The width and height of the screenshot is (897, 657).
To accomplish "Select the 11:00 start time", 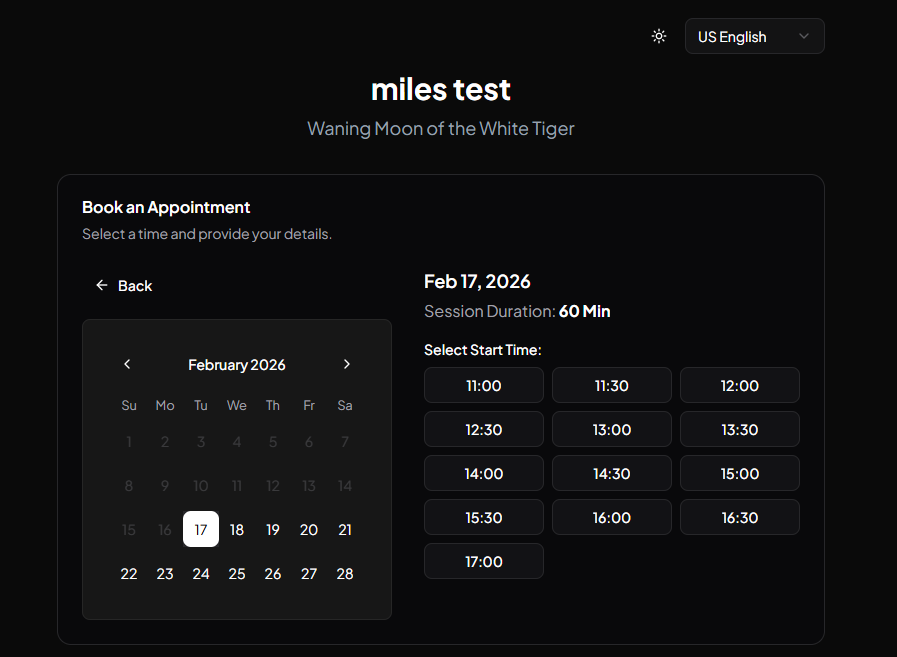I will tap(484, 385).
